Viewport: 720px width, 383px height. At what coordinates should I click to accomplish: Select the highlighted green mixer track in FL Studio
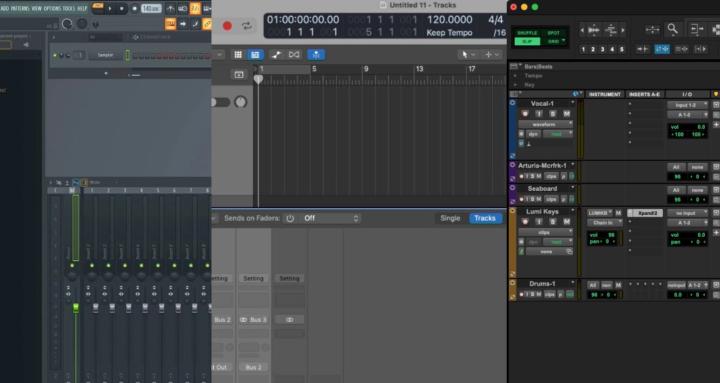[75, 227]
